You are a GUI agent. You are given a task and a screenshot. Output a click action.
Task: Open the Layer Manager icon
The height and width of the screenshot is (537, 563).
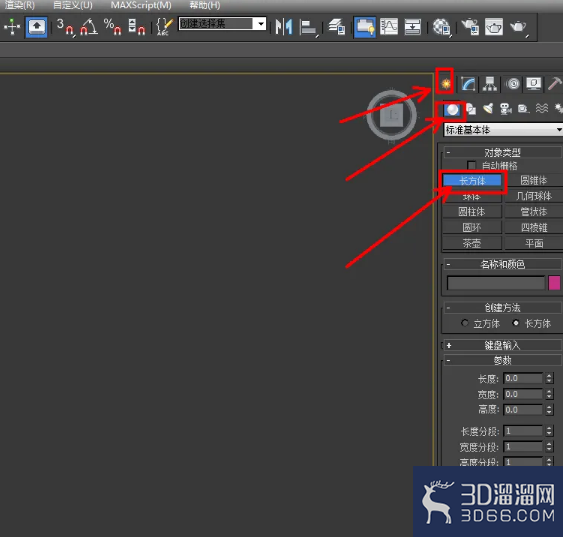pos(336,27)
